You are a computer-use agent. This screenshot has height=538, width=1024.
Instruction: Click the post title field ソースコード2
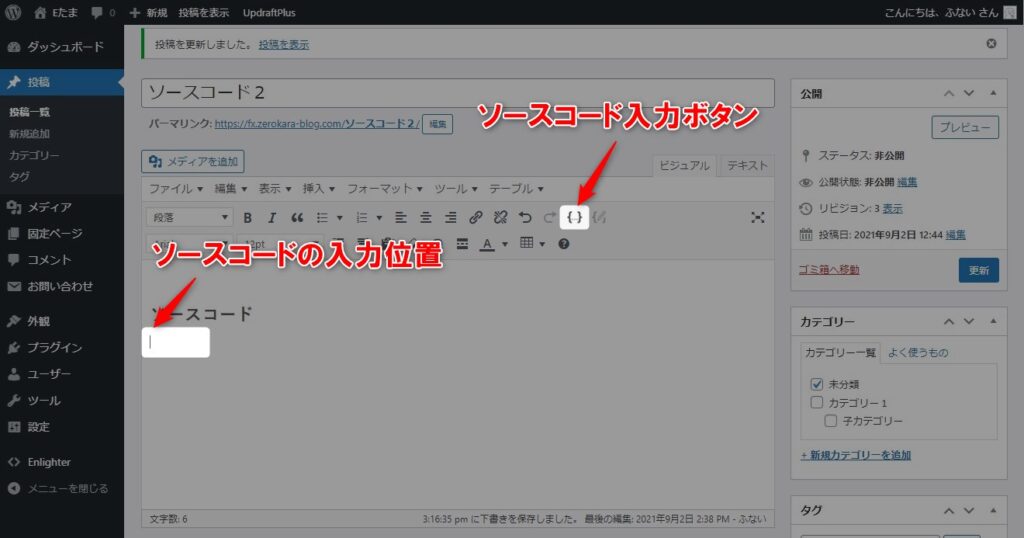458,93
